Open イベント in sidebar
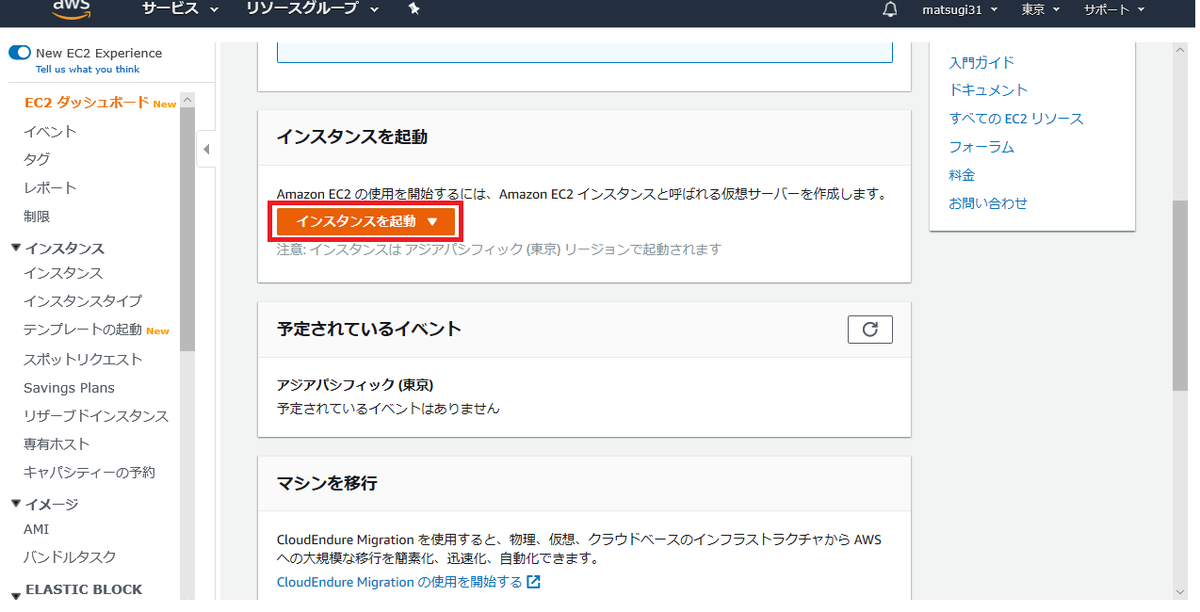The image size is (1200, 612). point(50,131)
